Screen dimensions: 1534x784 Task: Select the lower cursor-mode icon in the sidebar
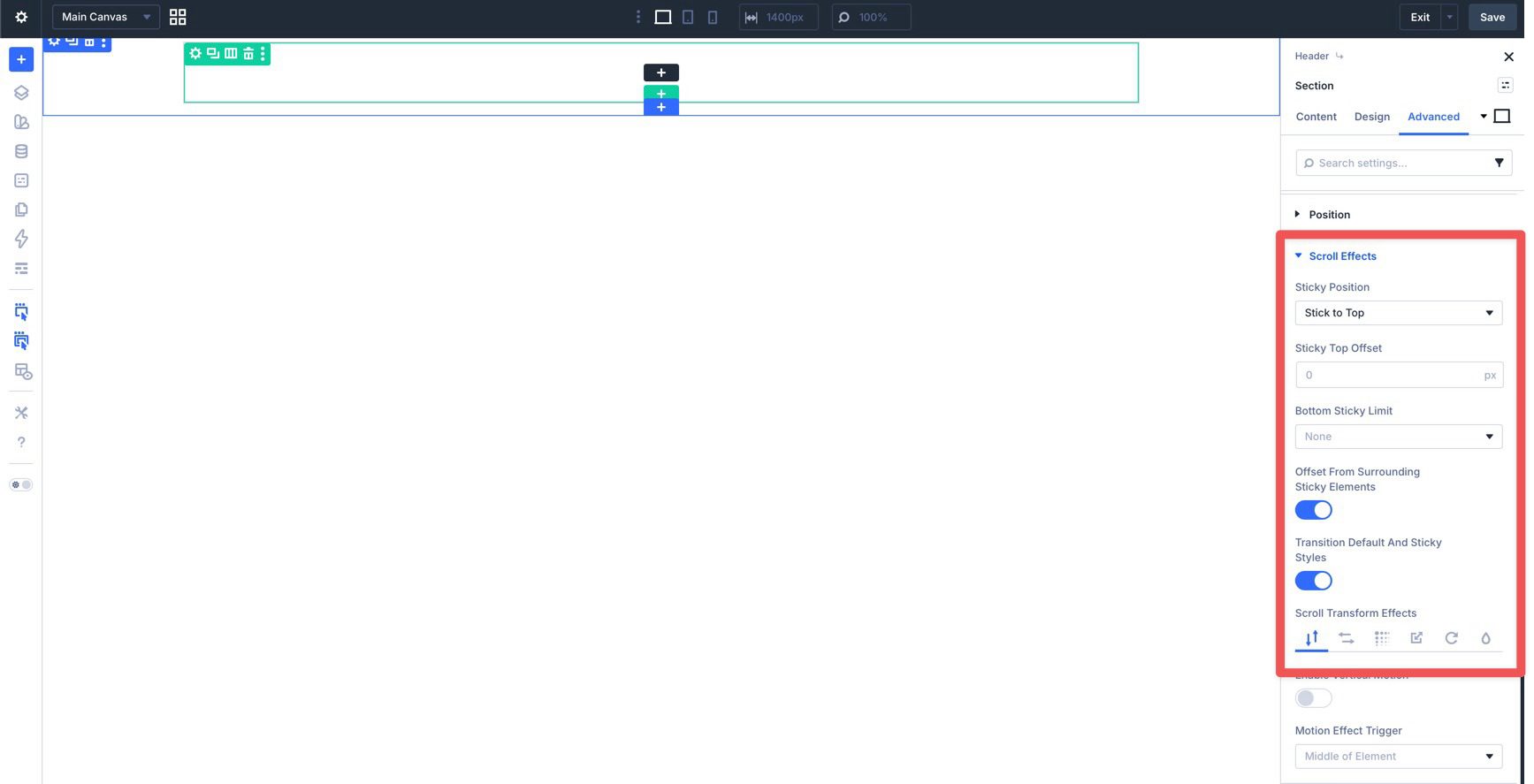coord(21,341)
